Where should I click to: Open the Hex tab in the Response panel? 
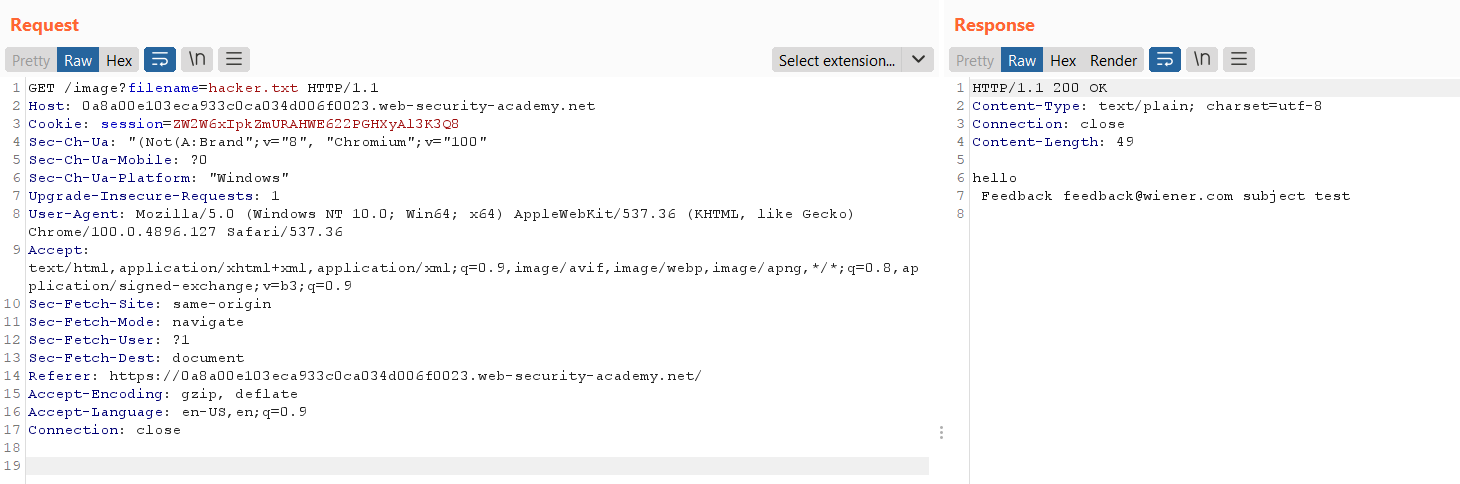(x=1063, y=60)
